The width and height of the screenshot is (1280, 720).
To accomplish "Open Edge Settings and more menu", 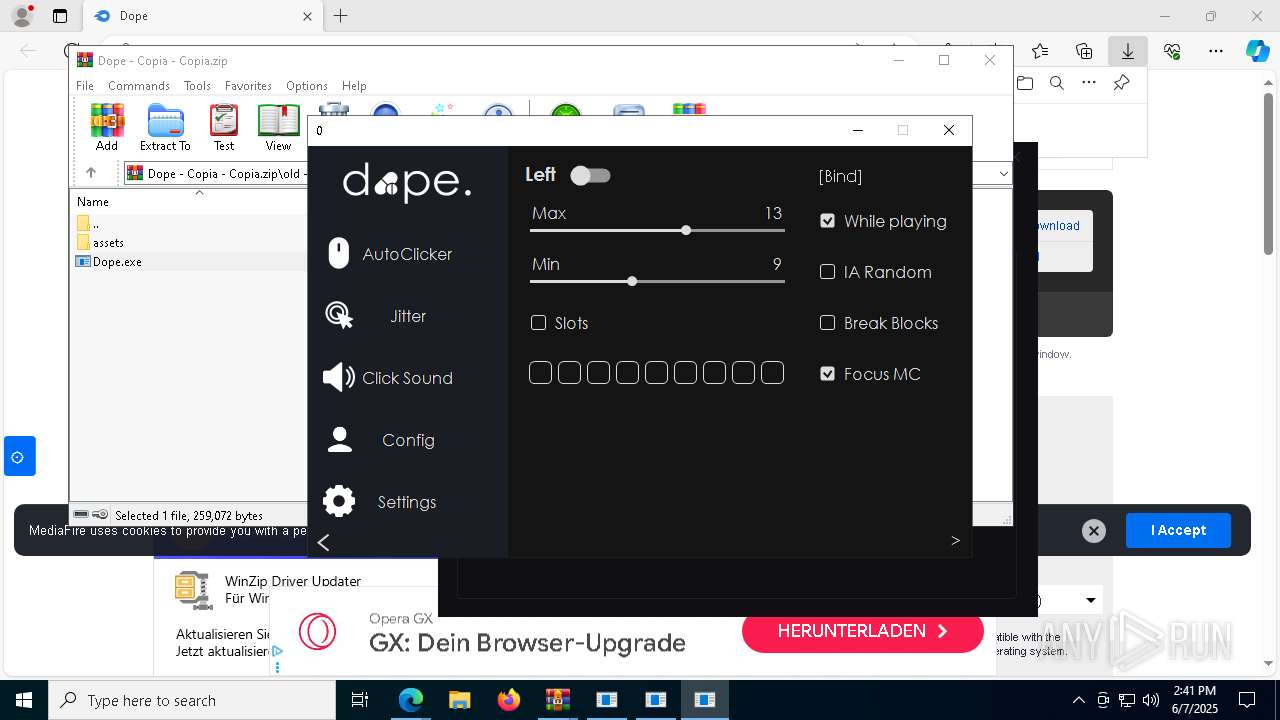I will tap(1216, 51).
